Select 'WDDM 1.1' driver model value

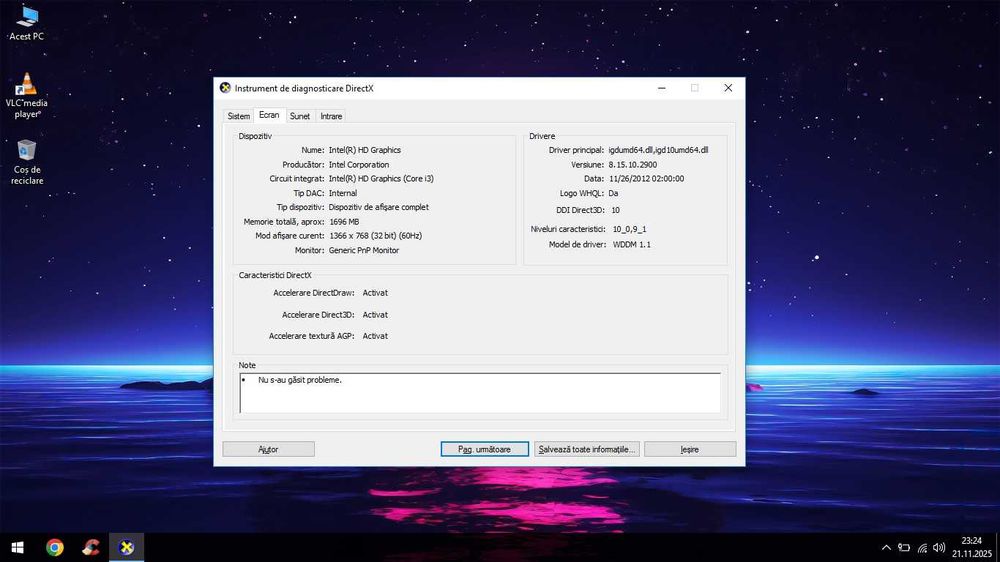coord(632,244)
